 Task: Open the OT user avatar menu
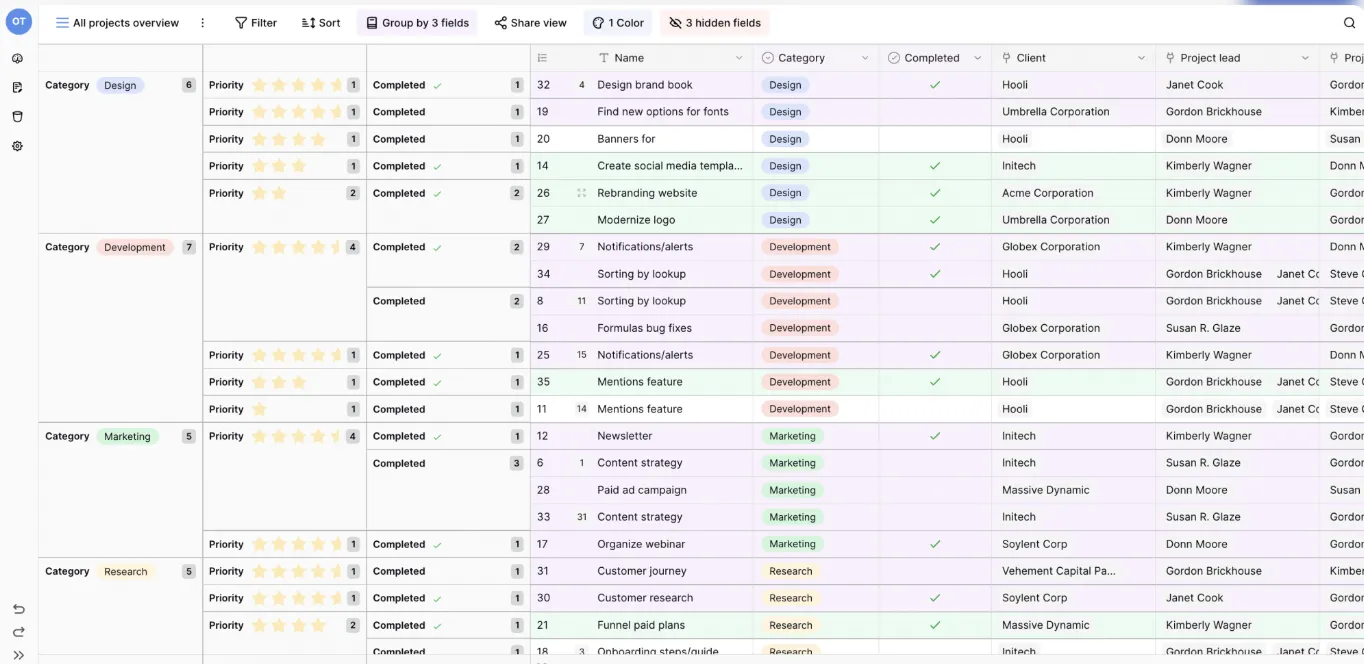[x=18, y=21]
